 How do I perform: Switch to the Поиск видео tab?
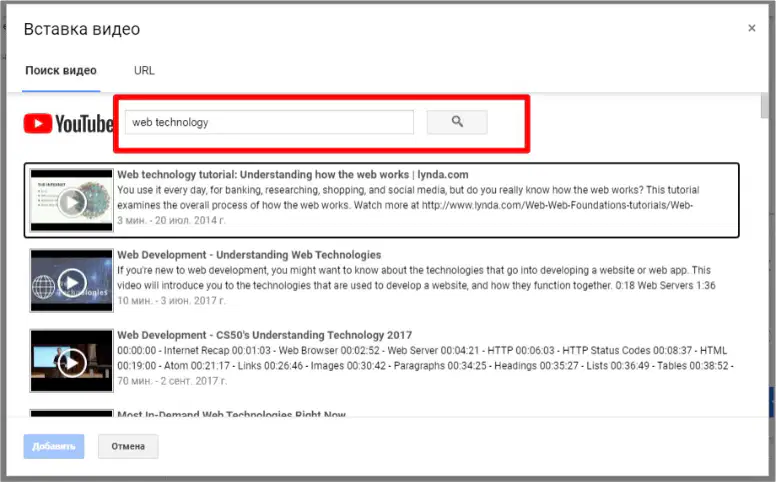pos(61,70)
